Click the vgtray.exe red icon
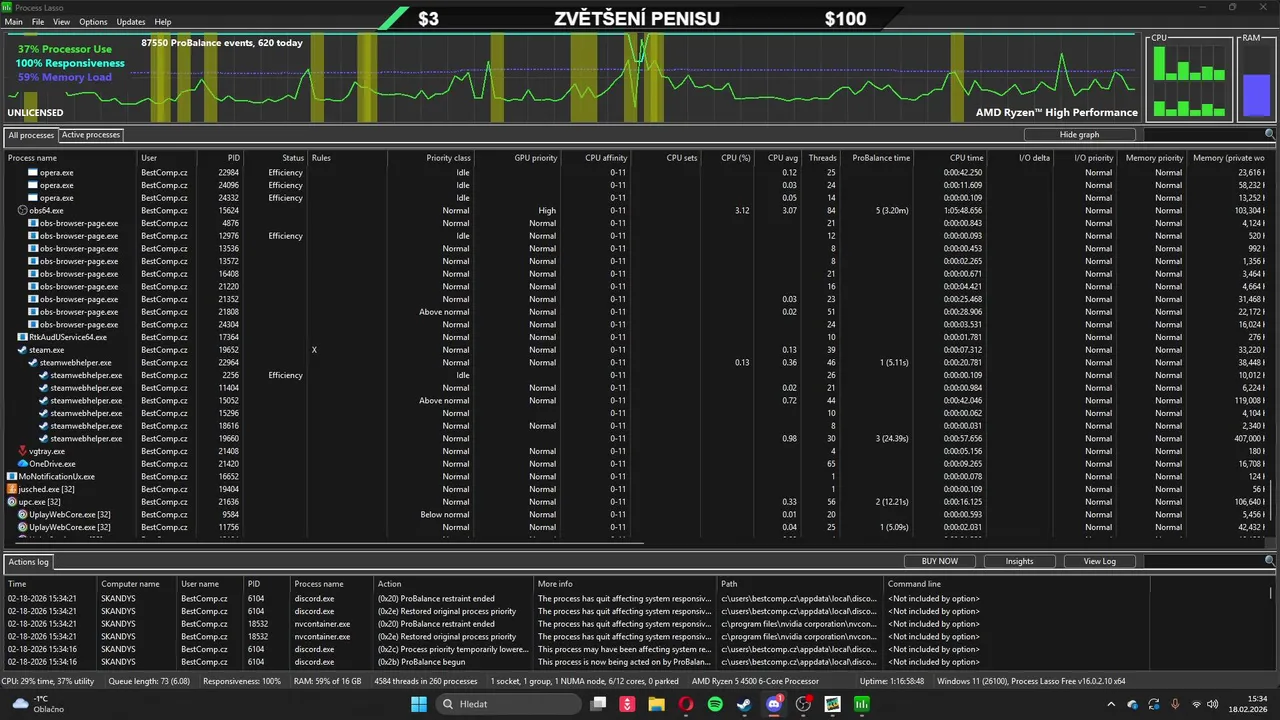The height and width of the screenshot is (720, 1280). coord(23,451)
